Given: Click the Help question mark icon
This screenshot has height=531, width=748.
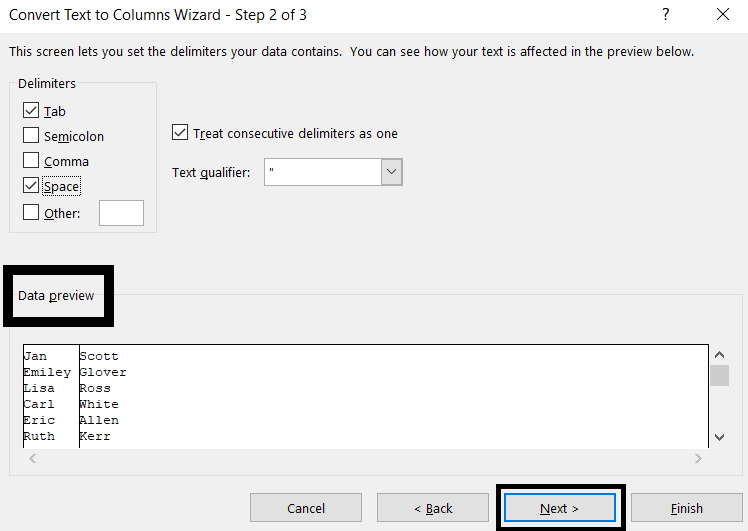Looking at the screenshot, I should click(x=666, y=15).
